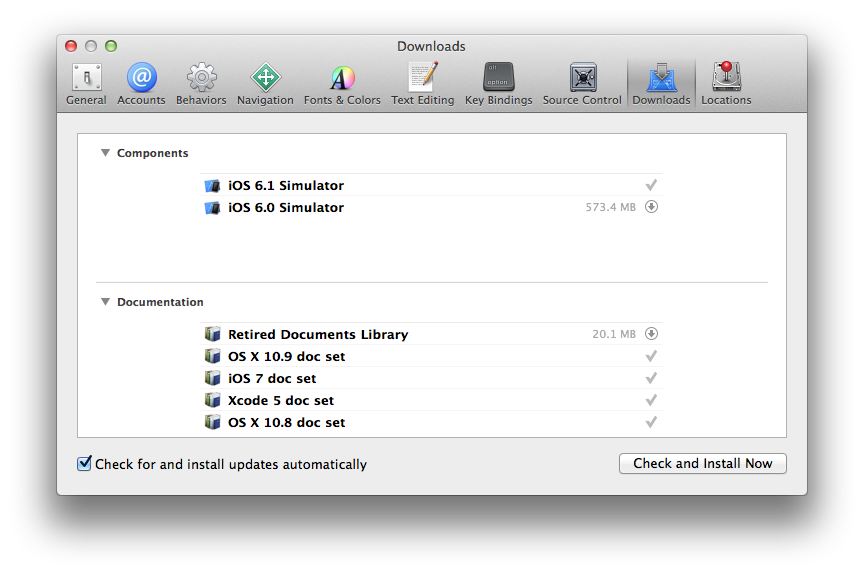Download Retired Documents Library arrow icon
Screen dimensions: 864x574
[651, 333]
